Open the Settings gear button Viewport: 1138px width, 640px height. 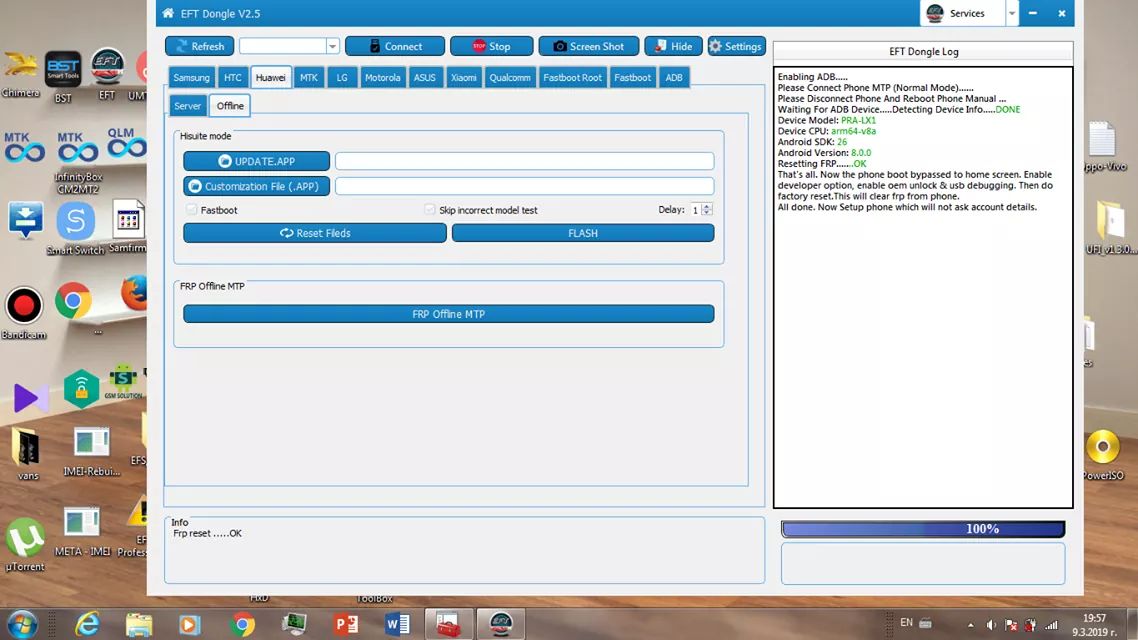click(736, 46)
